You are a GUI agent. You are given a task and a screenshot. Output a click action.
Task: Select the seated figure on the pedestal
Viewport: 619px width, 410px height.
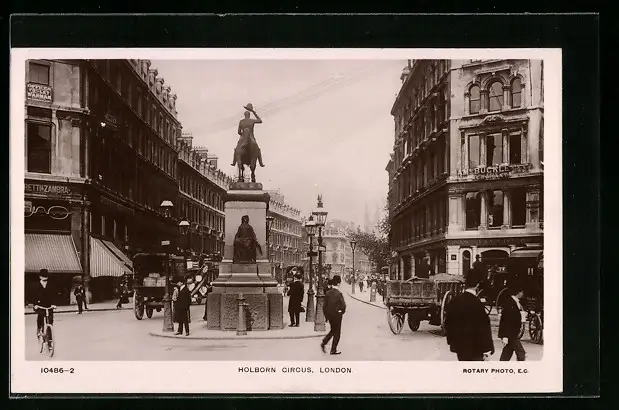click(x=245, y=241)
